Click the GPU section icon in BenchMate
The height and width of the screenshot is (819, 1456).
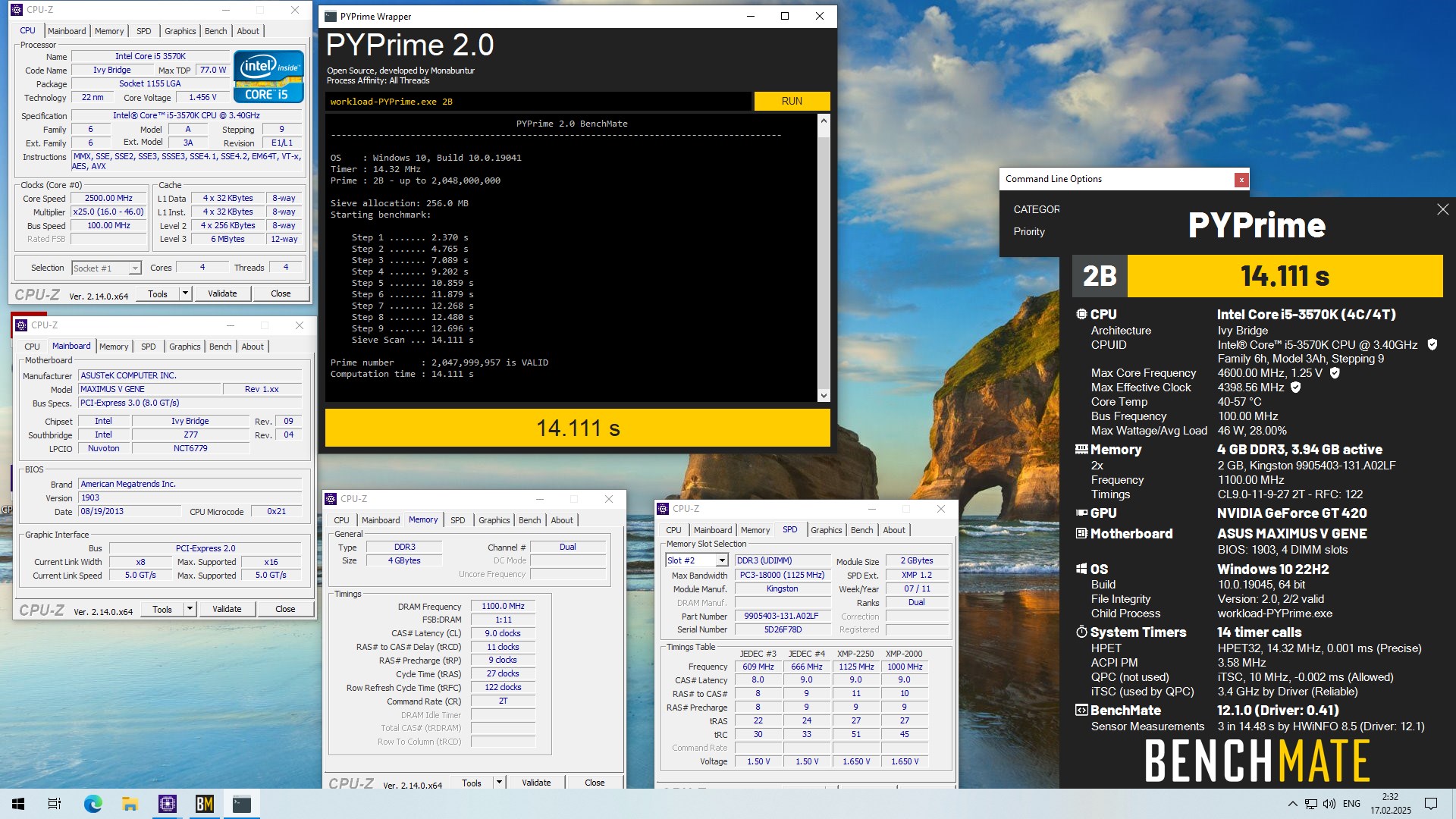(x=1081, y=513)
